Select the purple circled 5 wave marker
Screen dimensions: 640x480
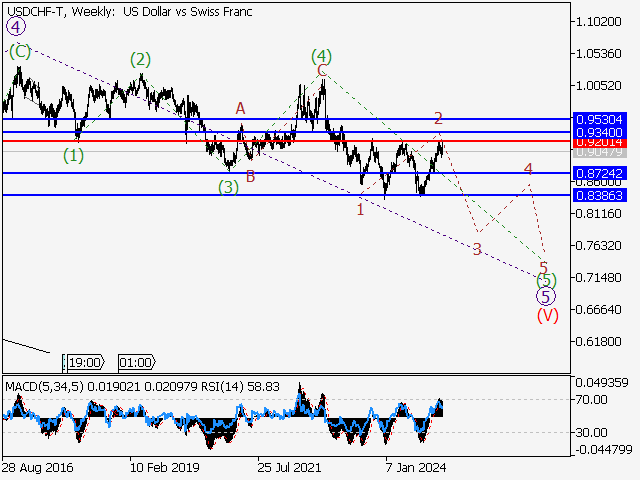point(545,296)
